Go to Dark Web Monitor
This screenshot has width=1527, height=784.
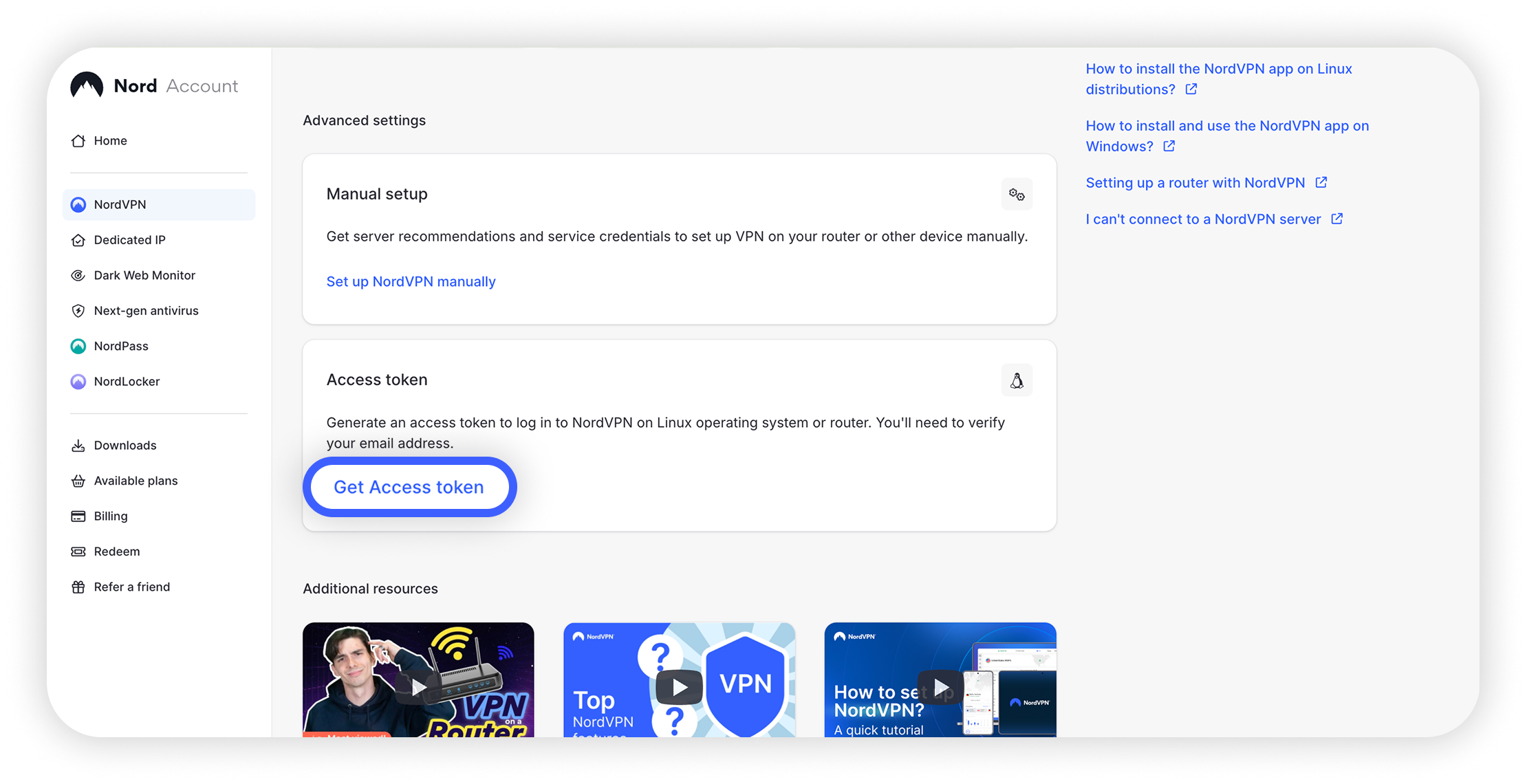[159, 276]
